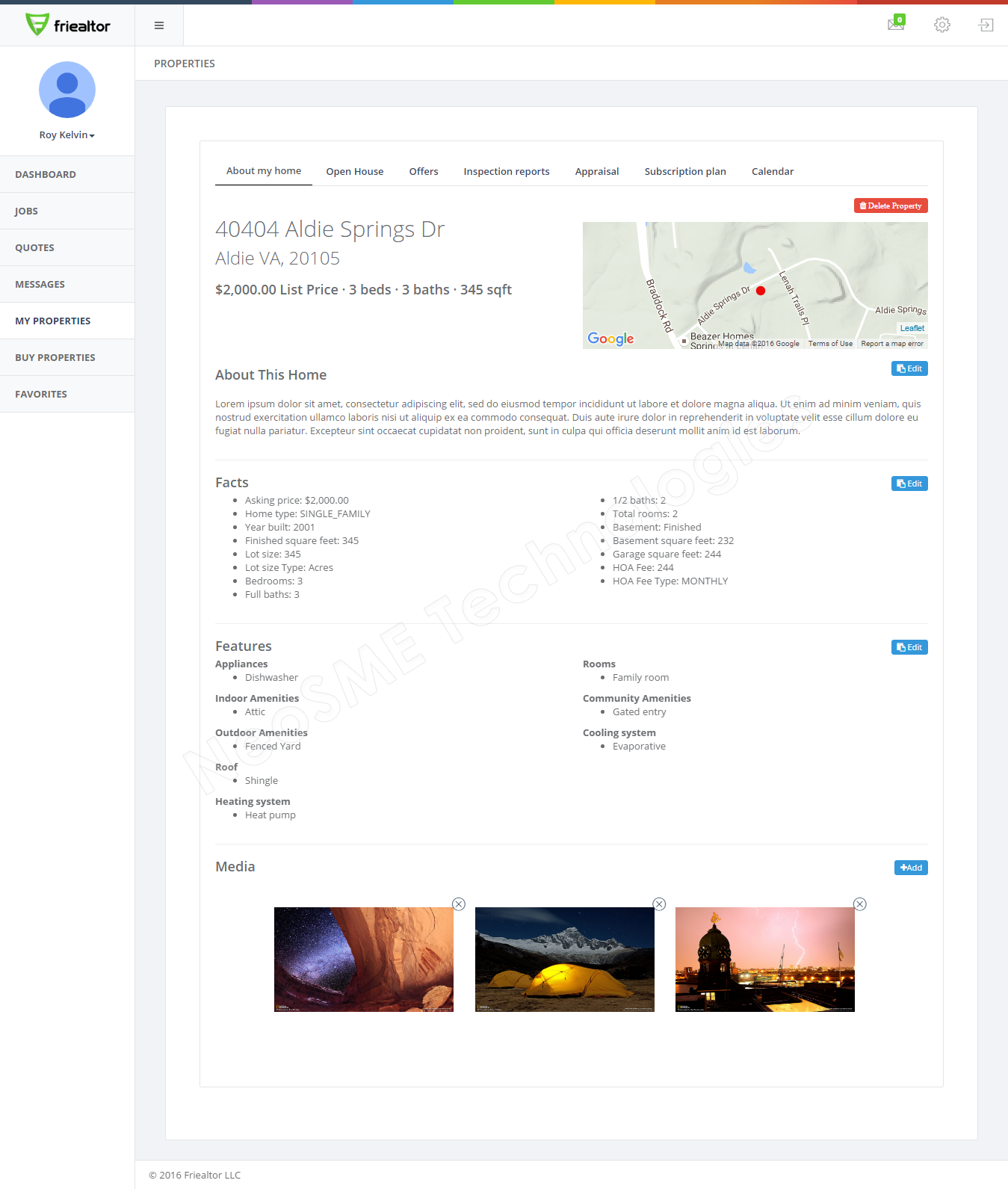Expand the Roy Kelvin user dropdown

[67, 135]
